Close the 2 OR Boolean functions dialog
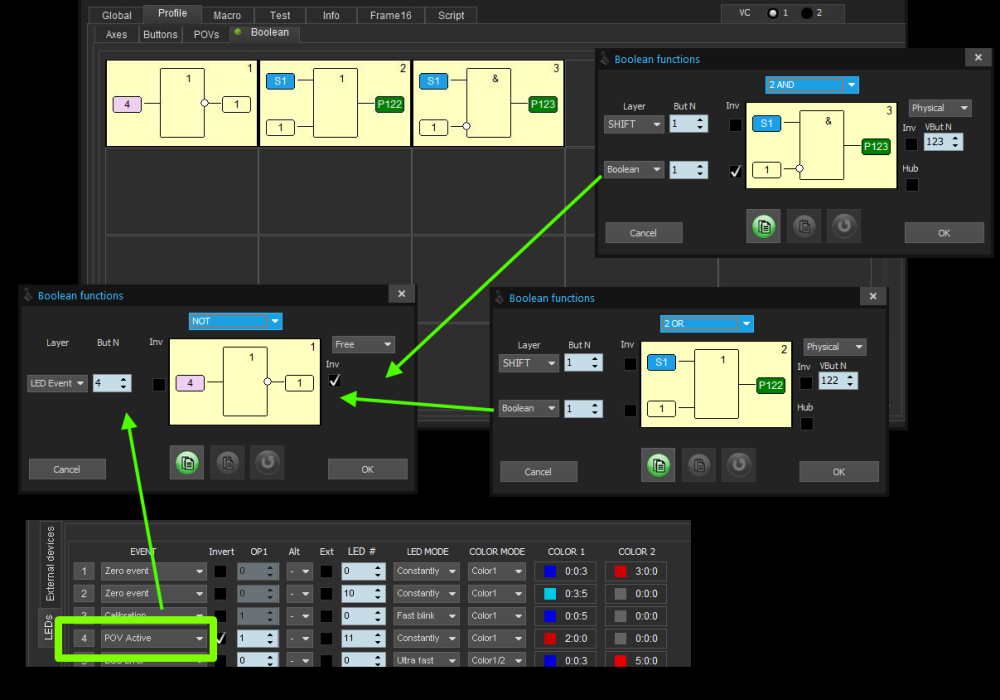Viewport: 1000px width, 700px height. [x=873, y=296]
